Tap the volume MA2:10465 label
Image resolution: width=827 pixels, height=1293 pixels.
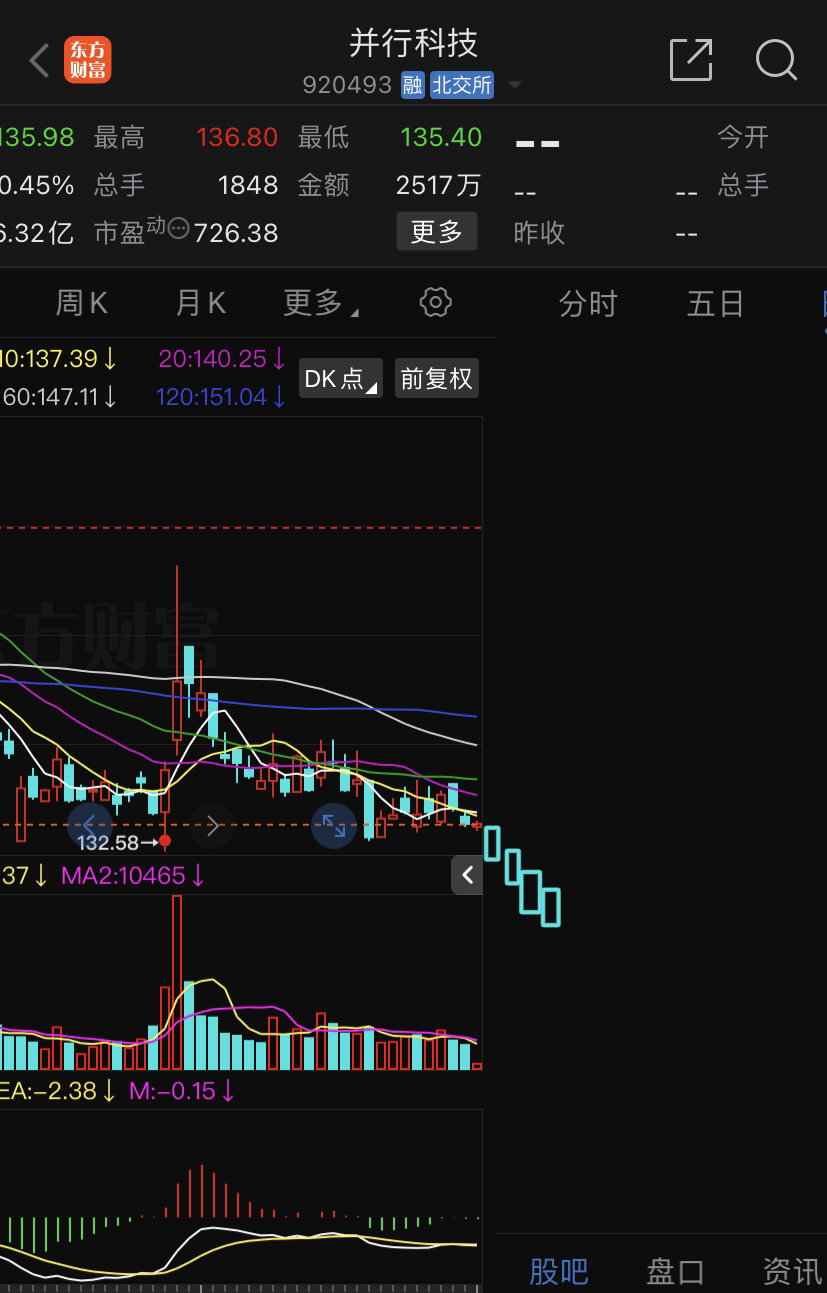(x=133, y=876)
